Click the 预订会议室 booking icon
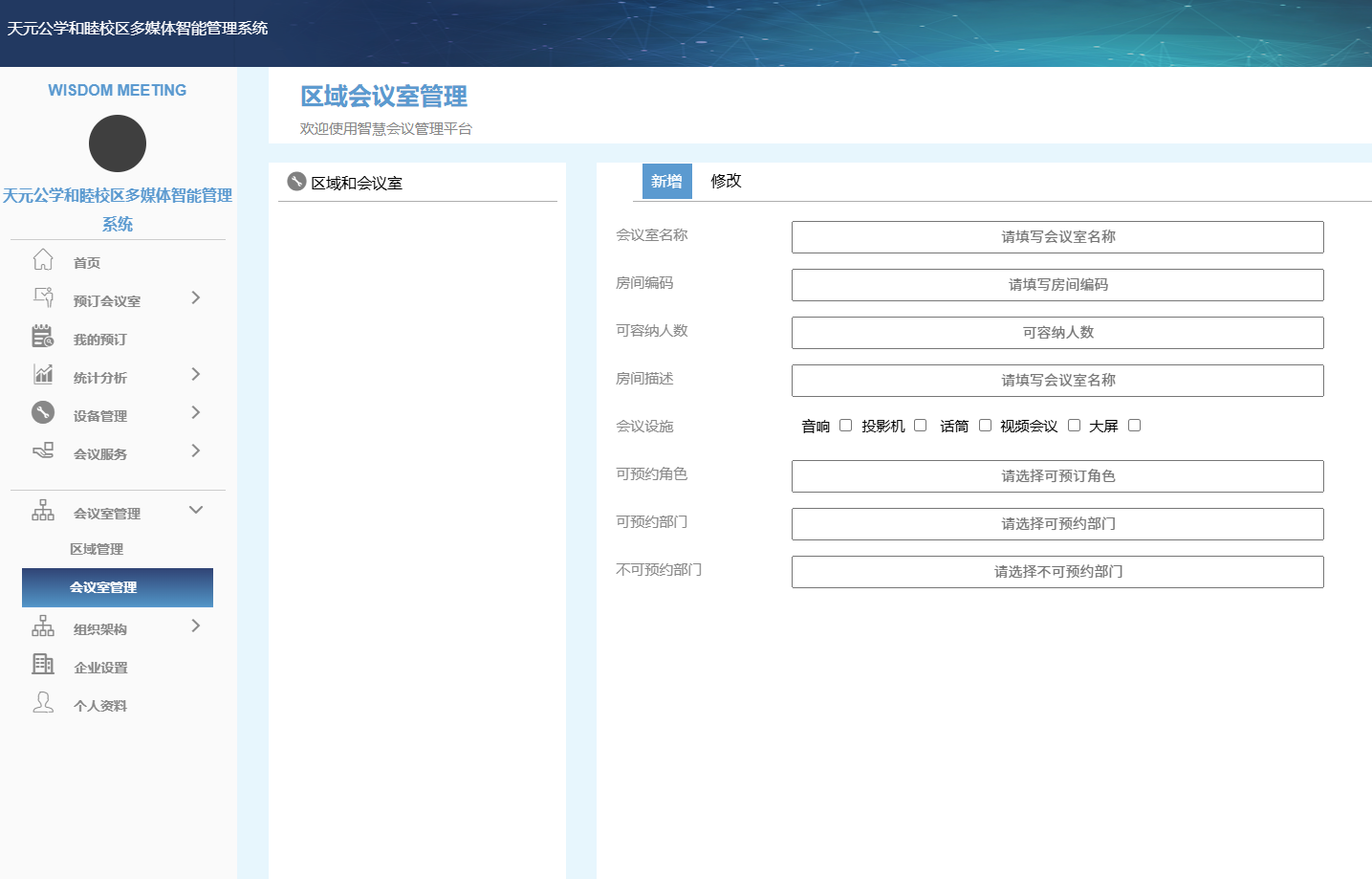Screen dimensions: 1372x879 coord(43,297)
